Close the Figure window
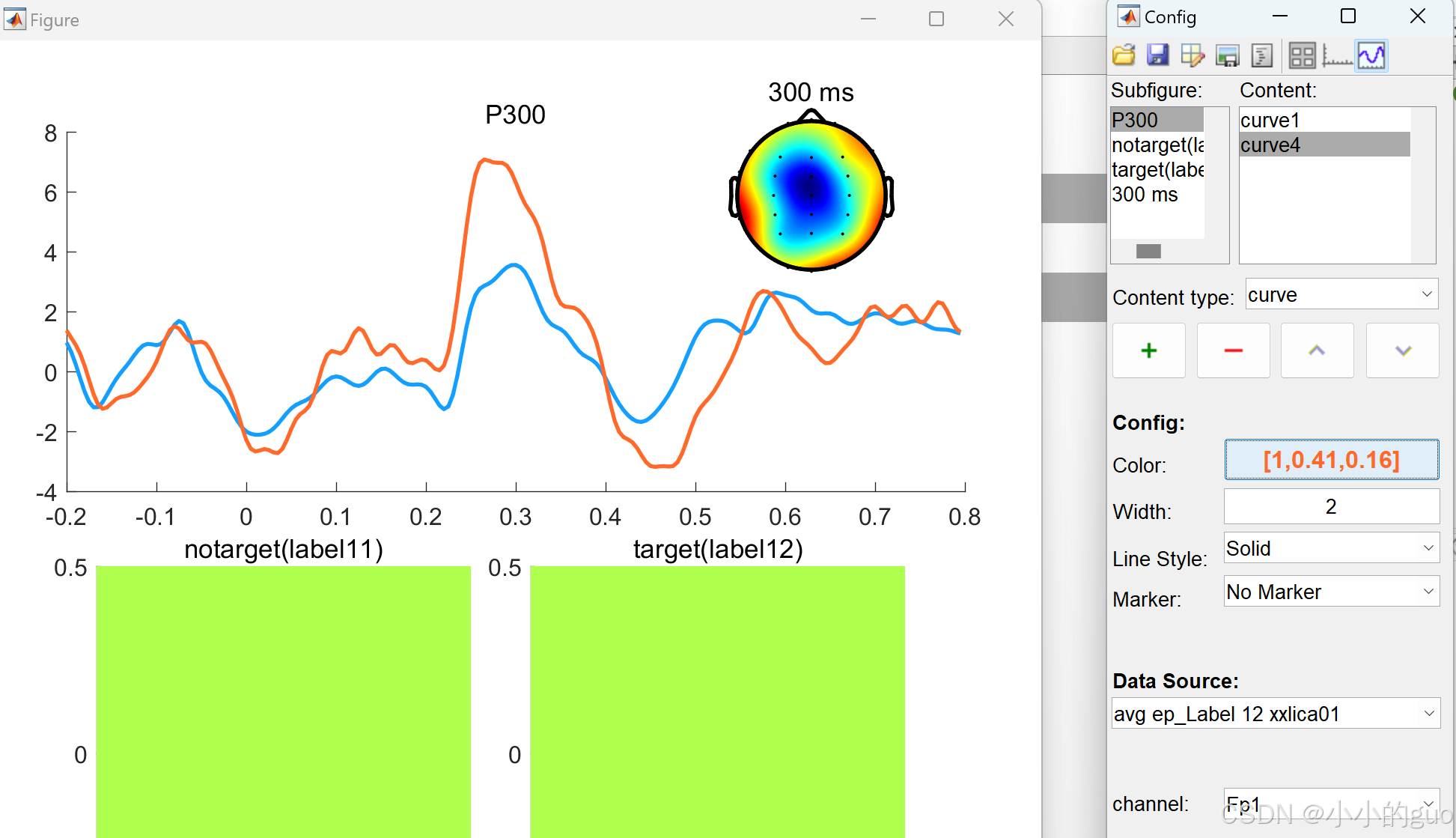 coord(1006,19)
